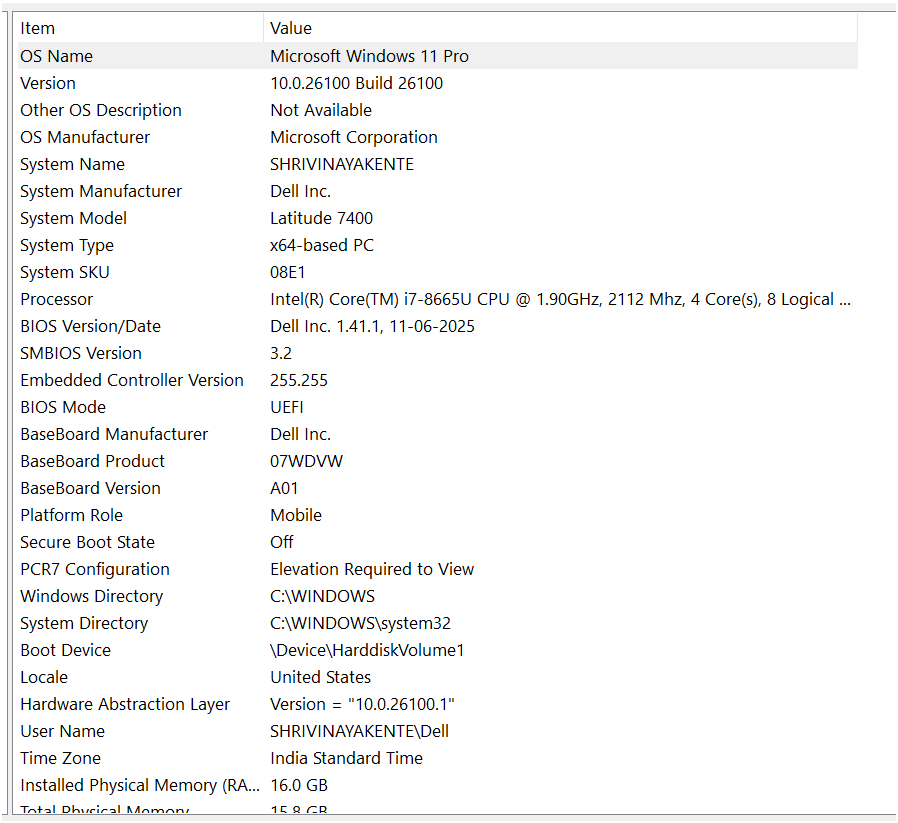Click the Item column header

[140, 28]
